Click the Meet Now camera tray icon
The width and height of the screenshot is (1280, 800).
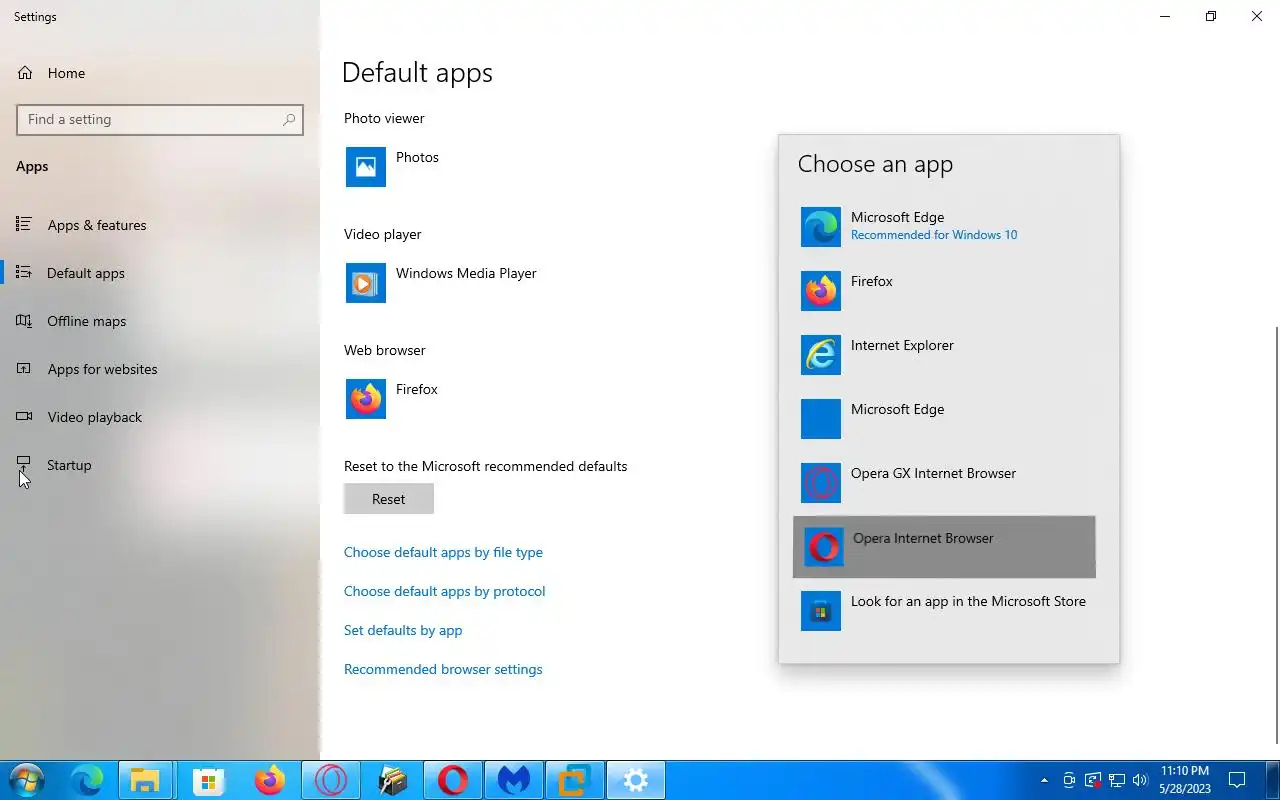tap(1069, 780)
